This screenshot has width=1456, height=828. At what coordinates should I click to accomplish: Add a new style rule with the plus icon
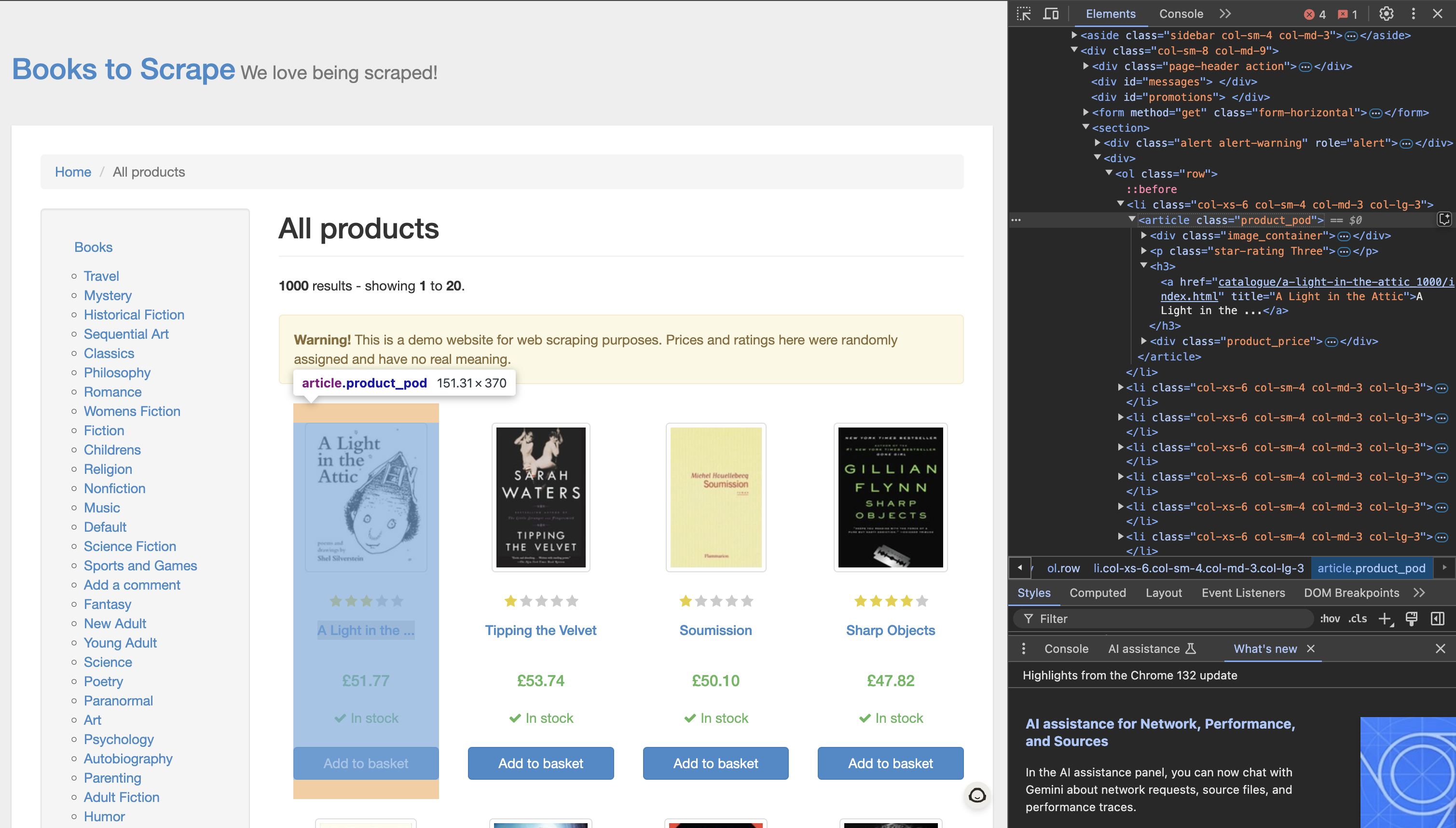[1386, 619]
